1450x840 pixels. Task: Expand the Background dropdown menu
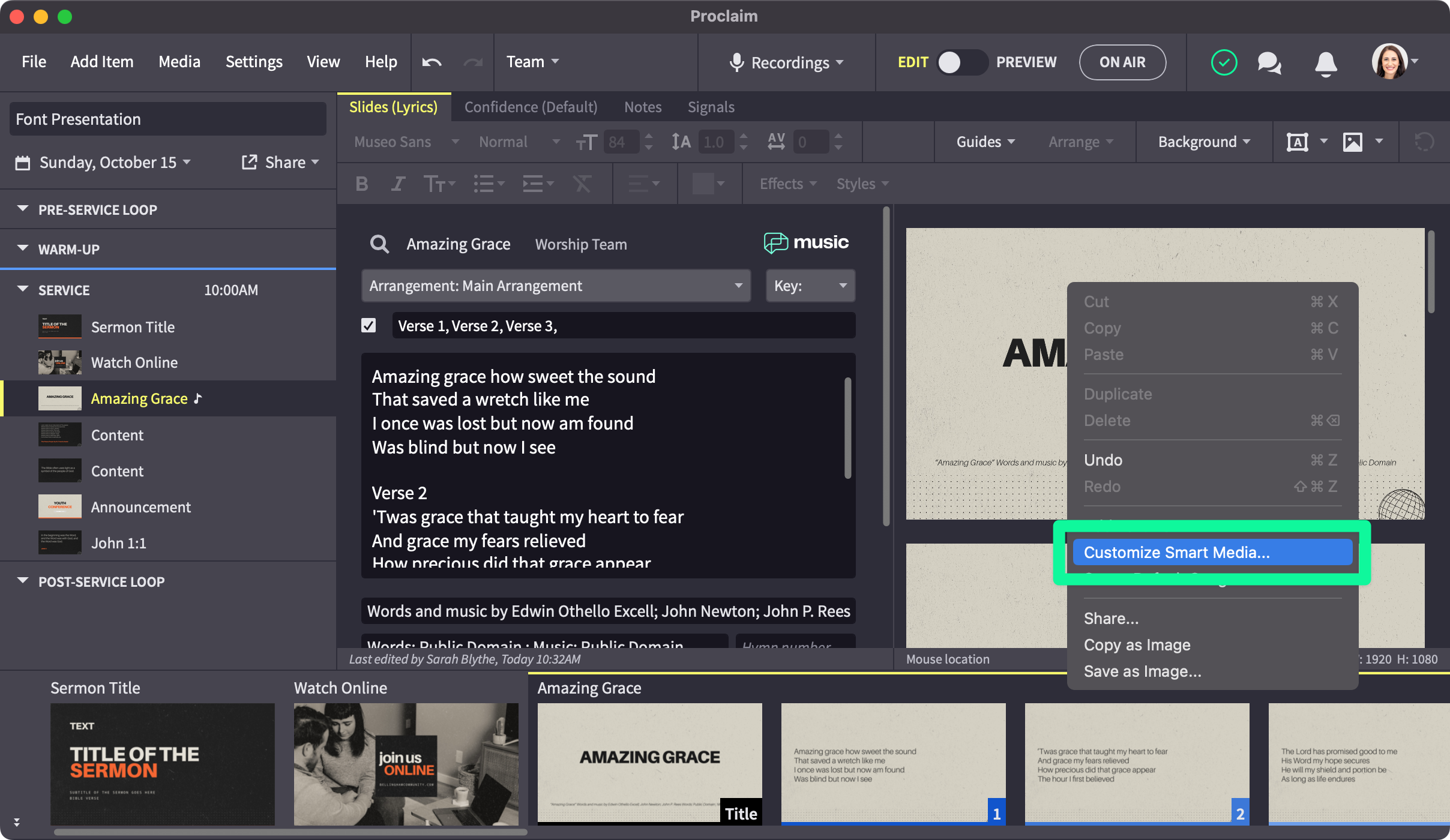point(1204,142)
